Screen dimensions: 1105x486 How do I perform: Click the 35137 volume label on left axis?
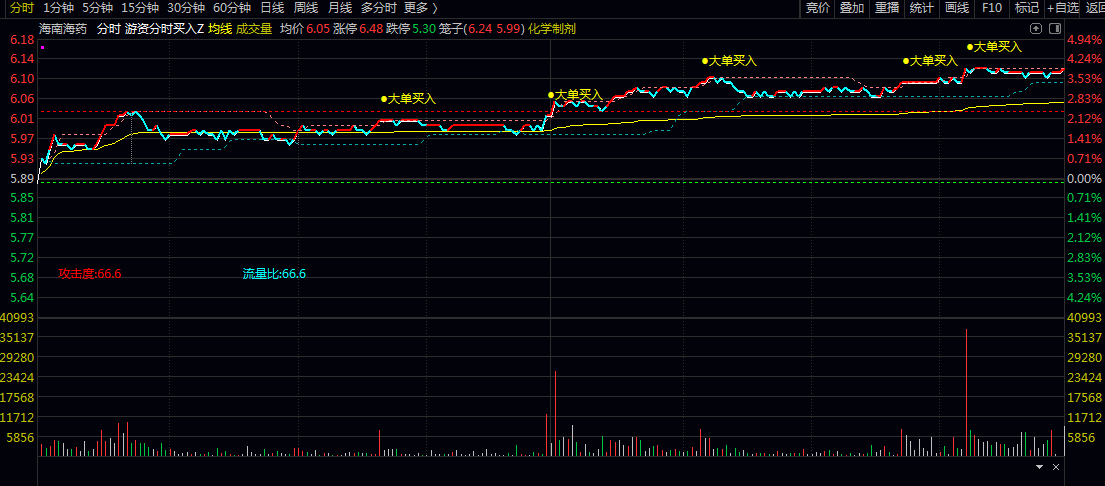pos(18,337)
